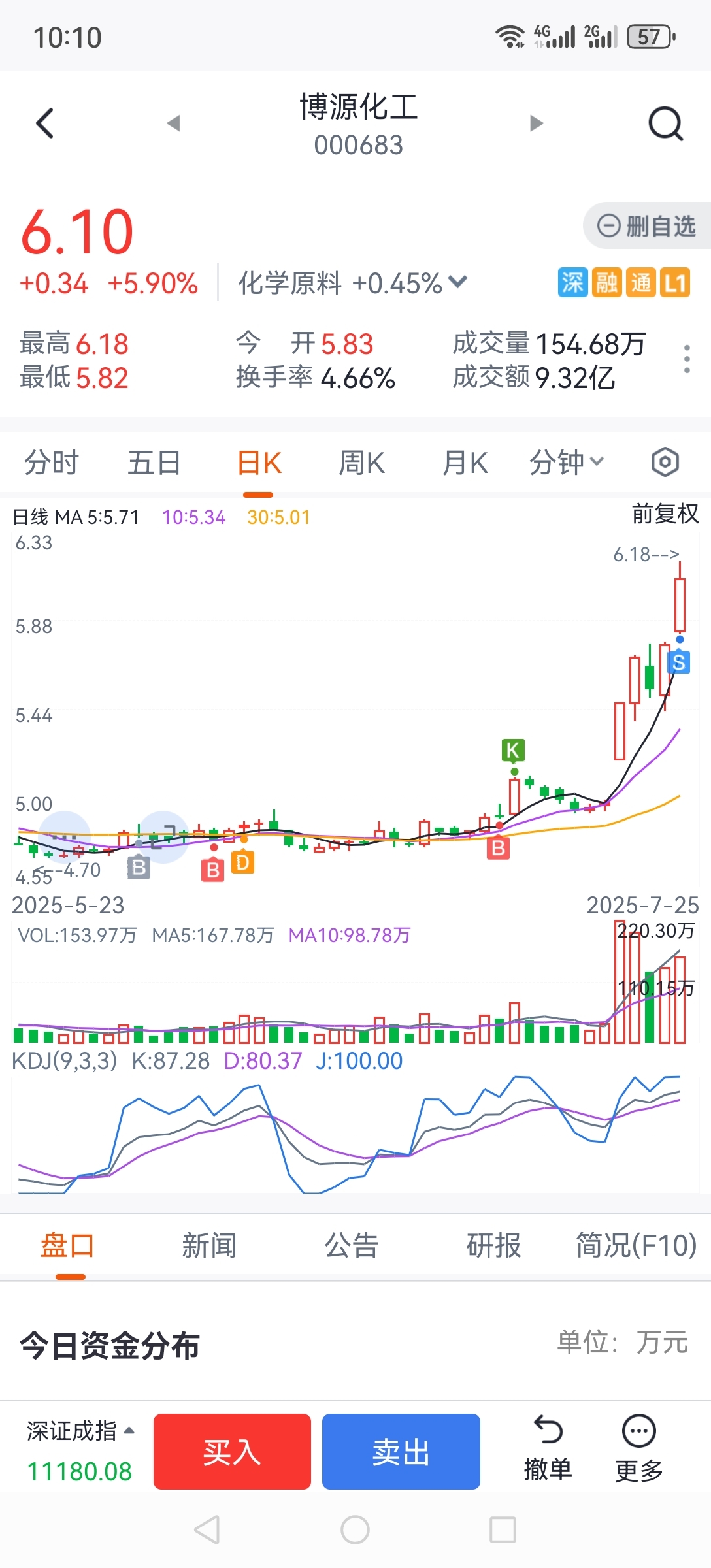Image resolution: width=711 pixels, height=1568 pixels.
Task: Switch to the 月K chart tab
Action: (465, 463)
